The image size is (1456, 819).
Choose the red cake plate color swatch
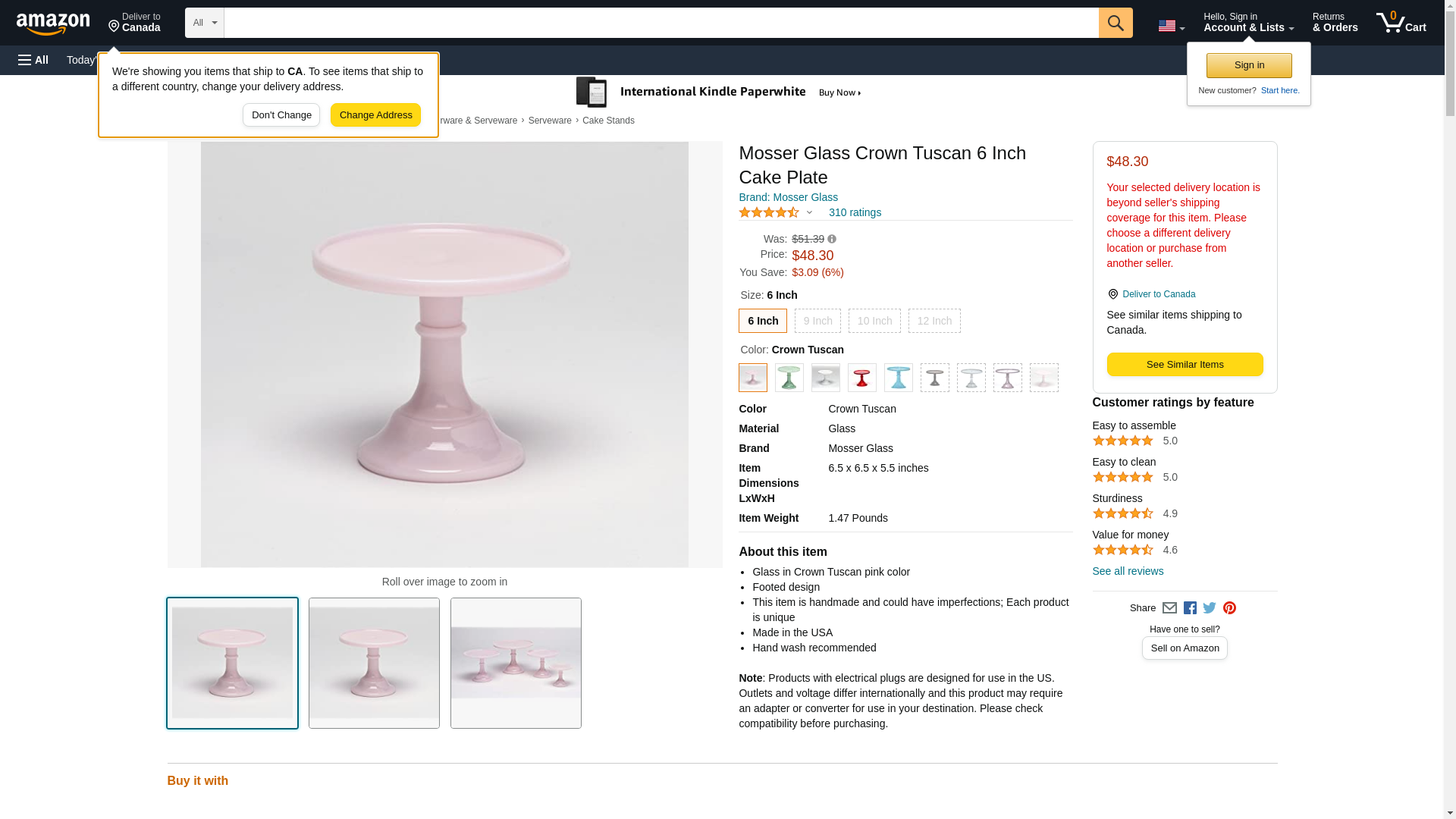(861, 378)
